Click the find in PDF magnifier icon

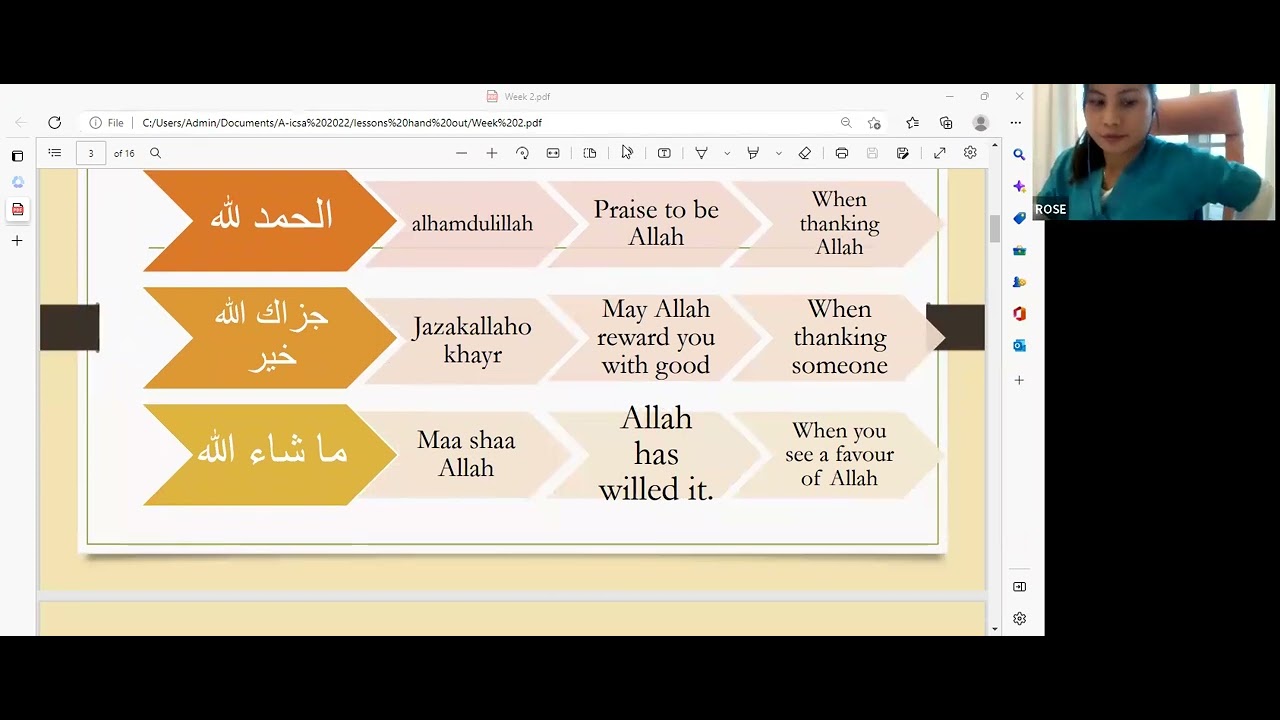pos(155,153)
